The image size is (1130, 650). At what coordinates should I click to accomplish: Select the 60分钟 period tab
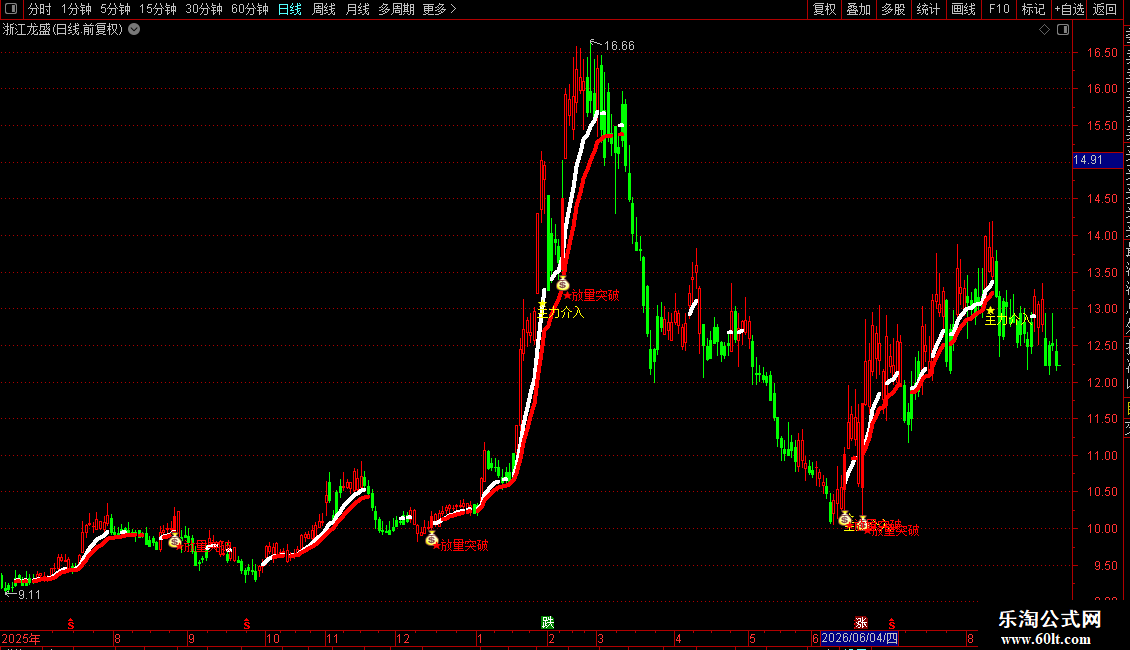[x=249, y=9]
